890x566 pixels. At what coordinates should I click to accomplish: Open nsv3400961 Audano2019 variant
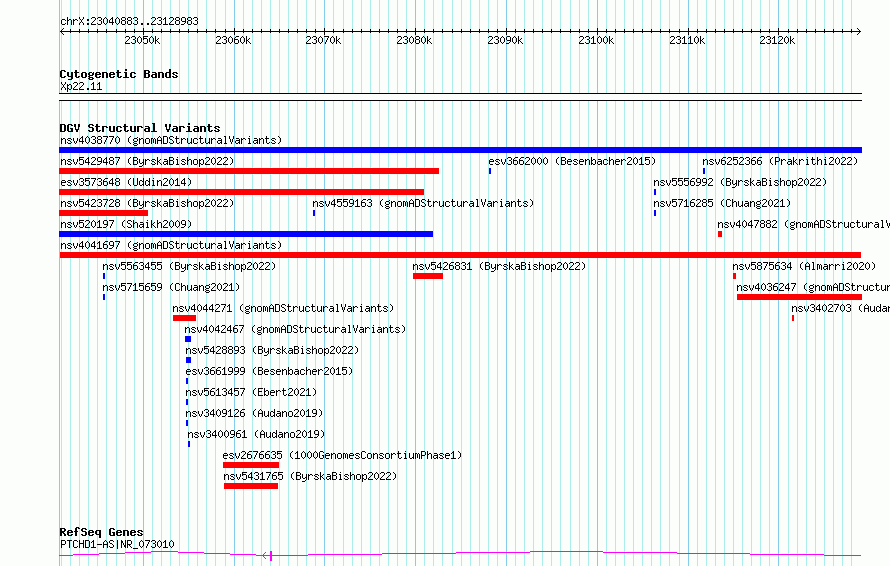coord(257,434)
